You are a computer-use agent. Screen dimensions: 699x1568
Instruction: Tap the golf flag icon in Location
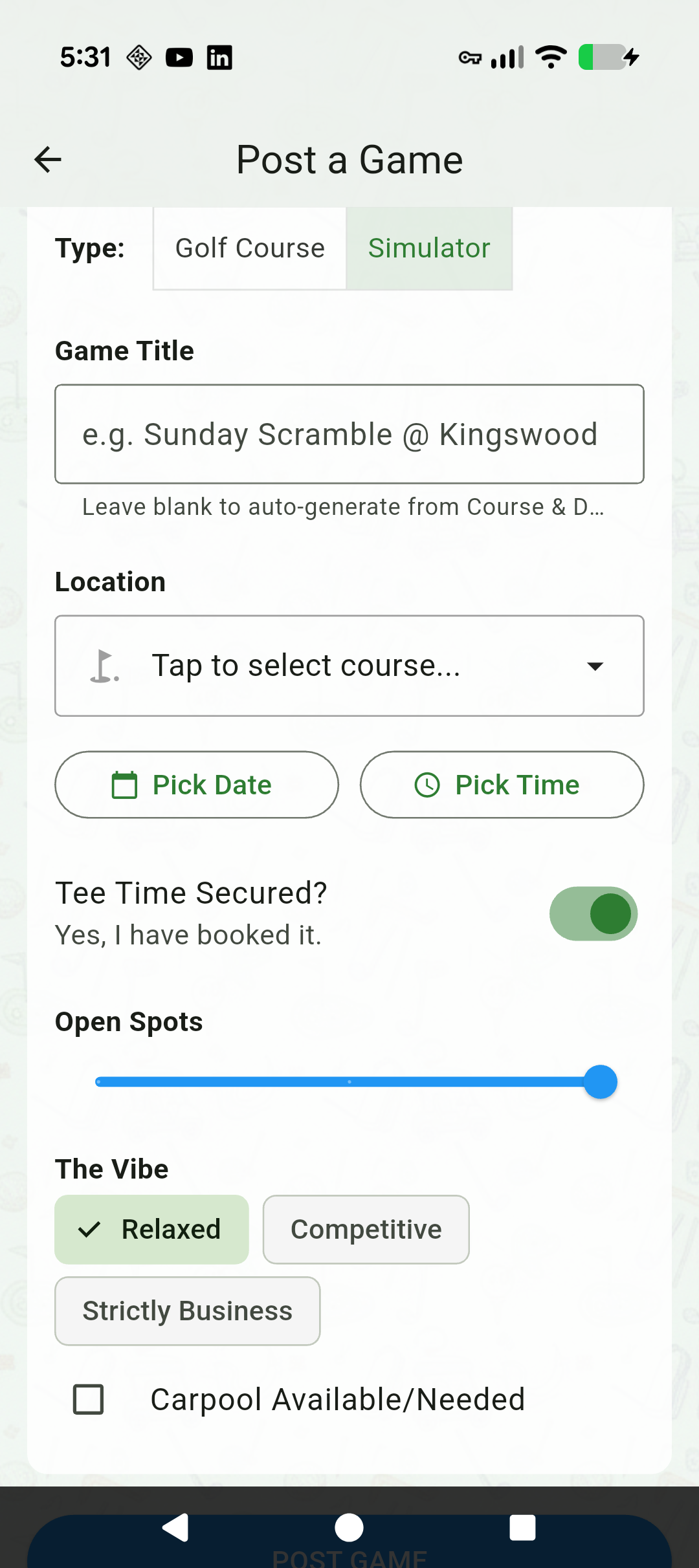[104, 666]
